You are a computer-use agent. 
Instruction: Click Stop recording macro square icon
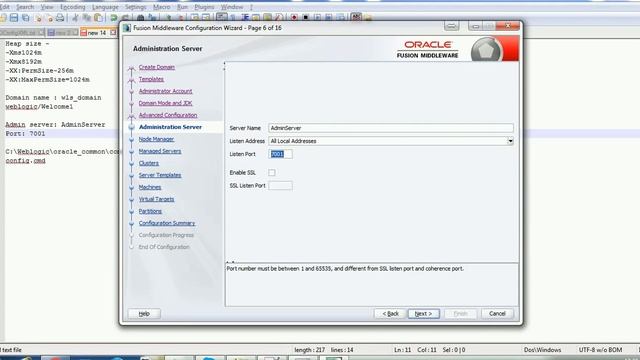coord(305,18)
